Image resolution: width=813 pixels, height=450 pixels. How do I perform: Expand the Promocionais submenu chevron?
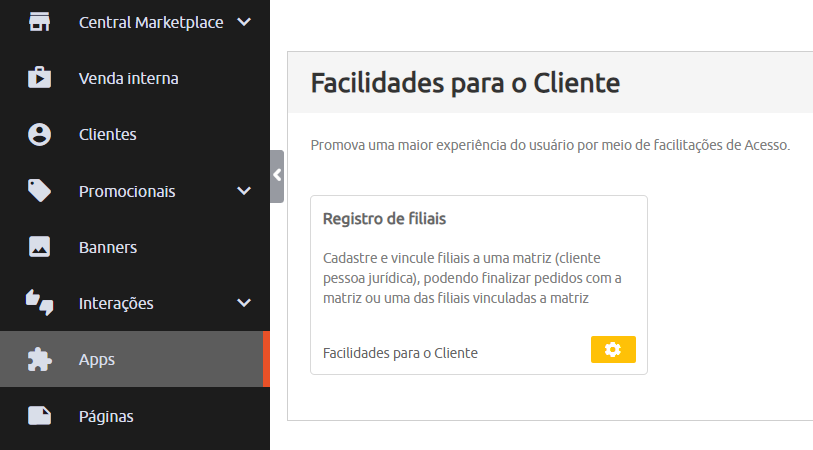click(x=244, y=191)
